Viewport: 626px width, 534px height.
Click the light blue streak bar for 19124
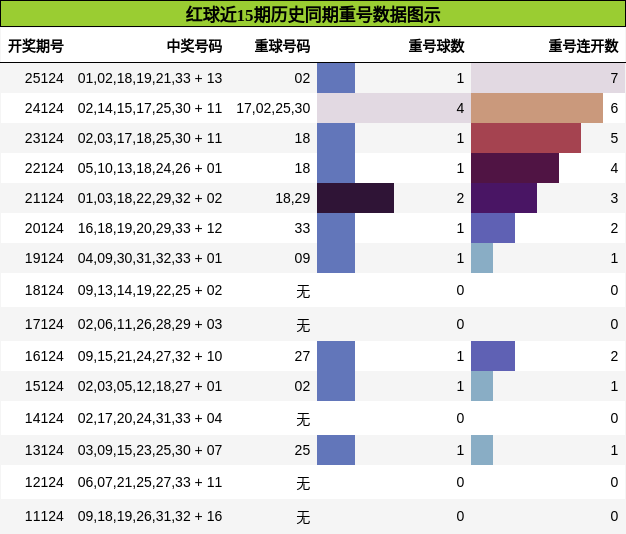point(482,258)
